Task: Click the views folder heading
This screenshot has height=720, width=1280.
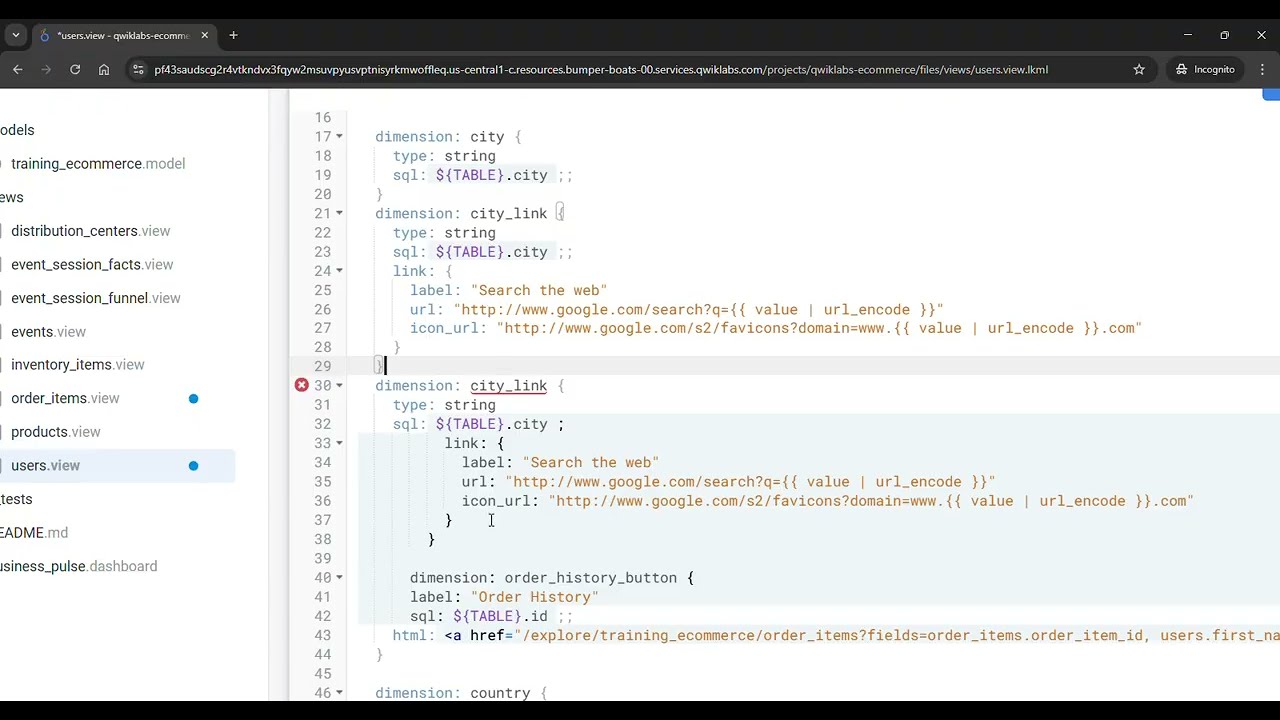Action: click(x=12, y=197)
